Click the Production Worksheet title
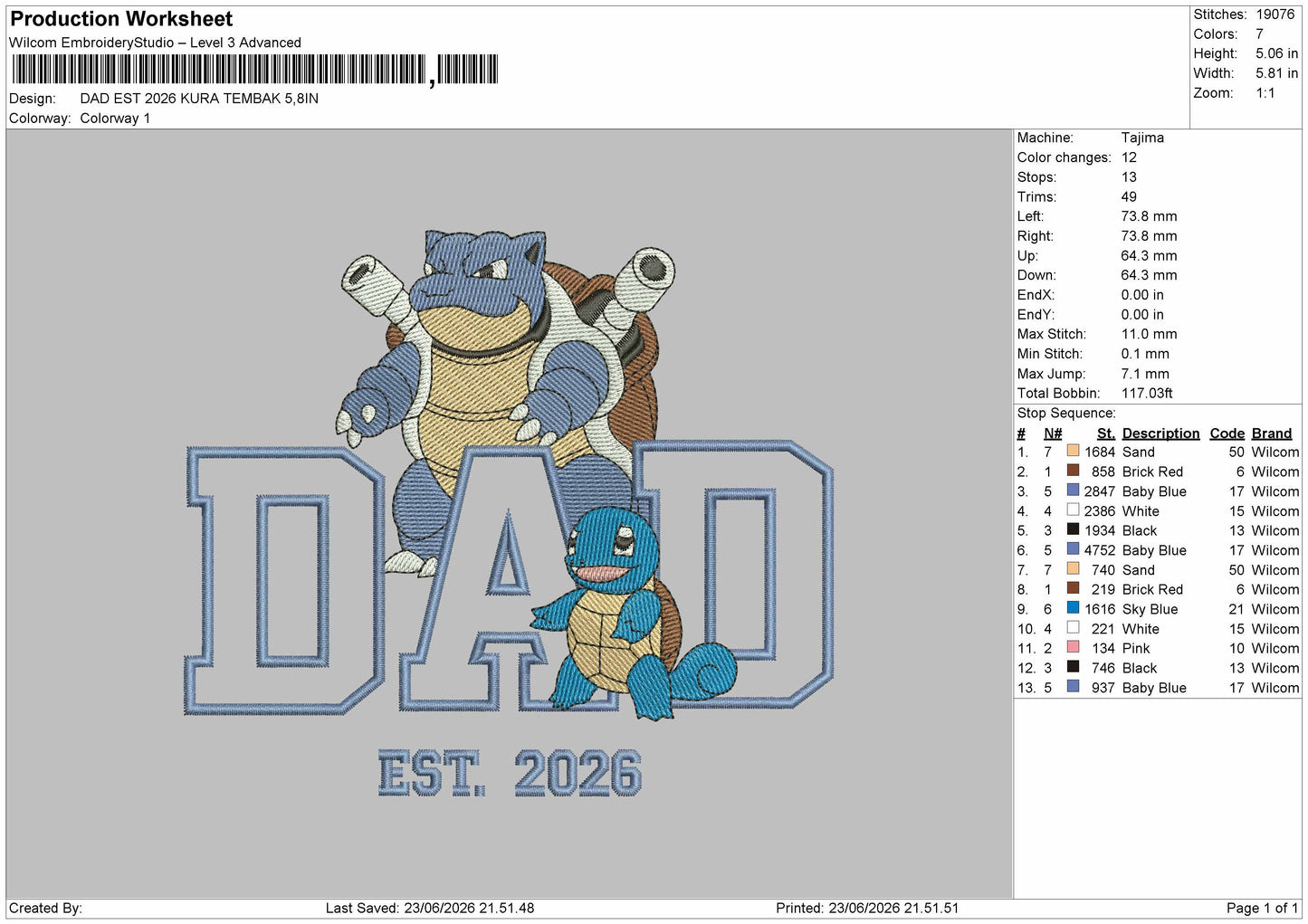The height and width of the screenshot is (924, 1308). pyautogui.click(x=121, y=19)
